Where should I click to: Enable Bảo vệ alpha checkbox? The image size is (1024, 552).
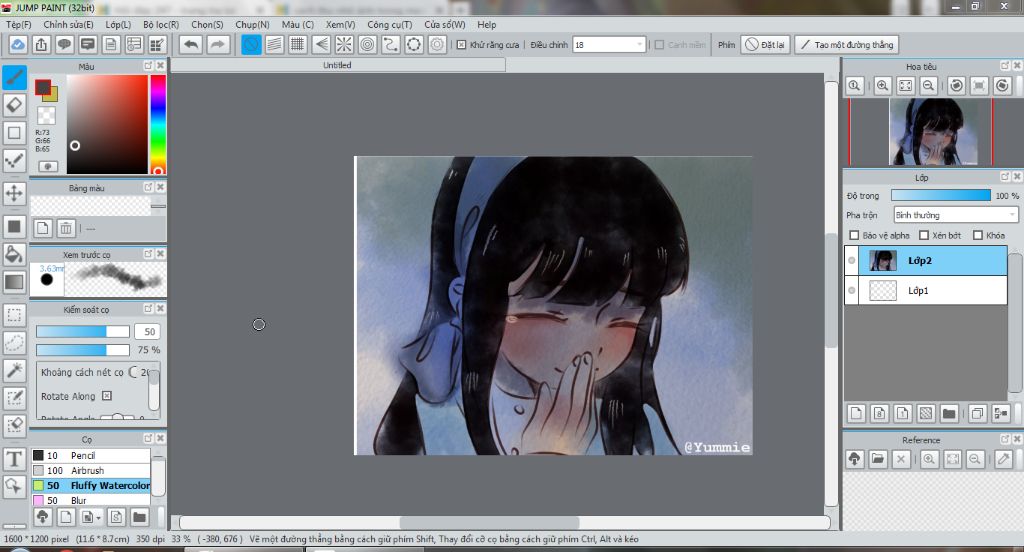(x=854, y=235)
